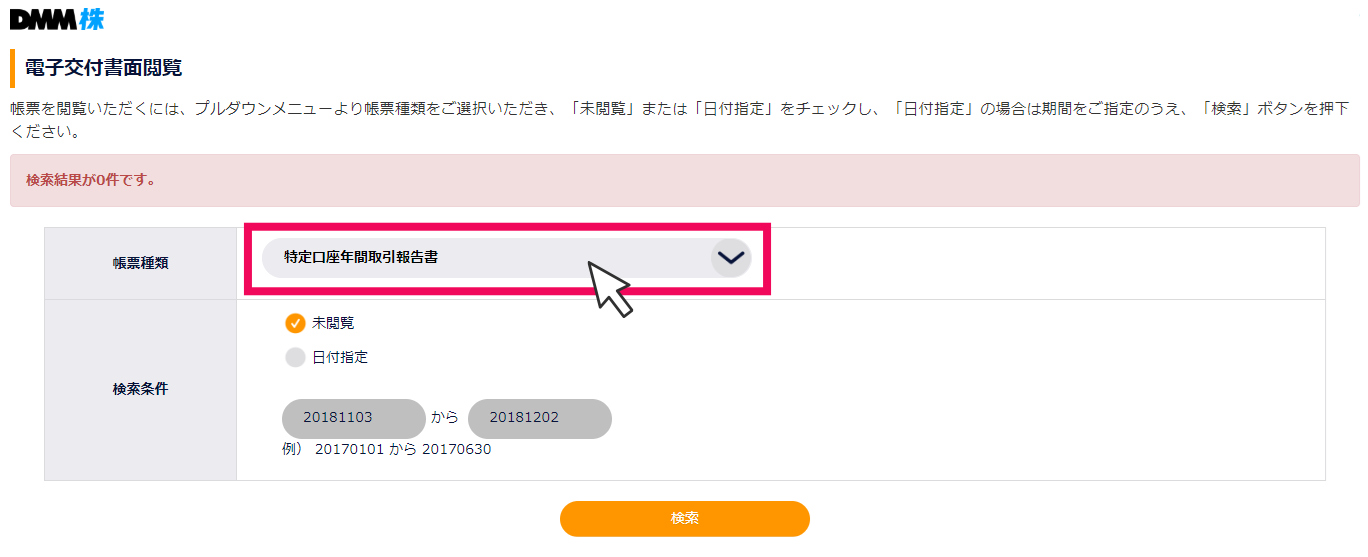Click the orange accent bar beside heading
This screenshot has width=1368, height=557.
tap(13, 68)
